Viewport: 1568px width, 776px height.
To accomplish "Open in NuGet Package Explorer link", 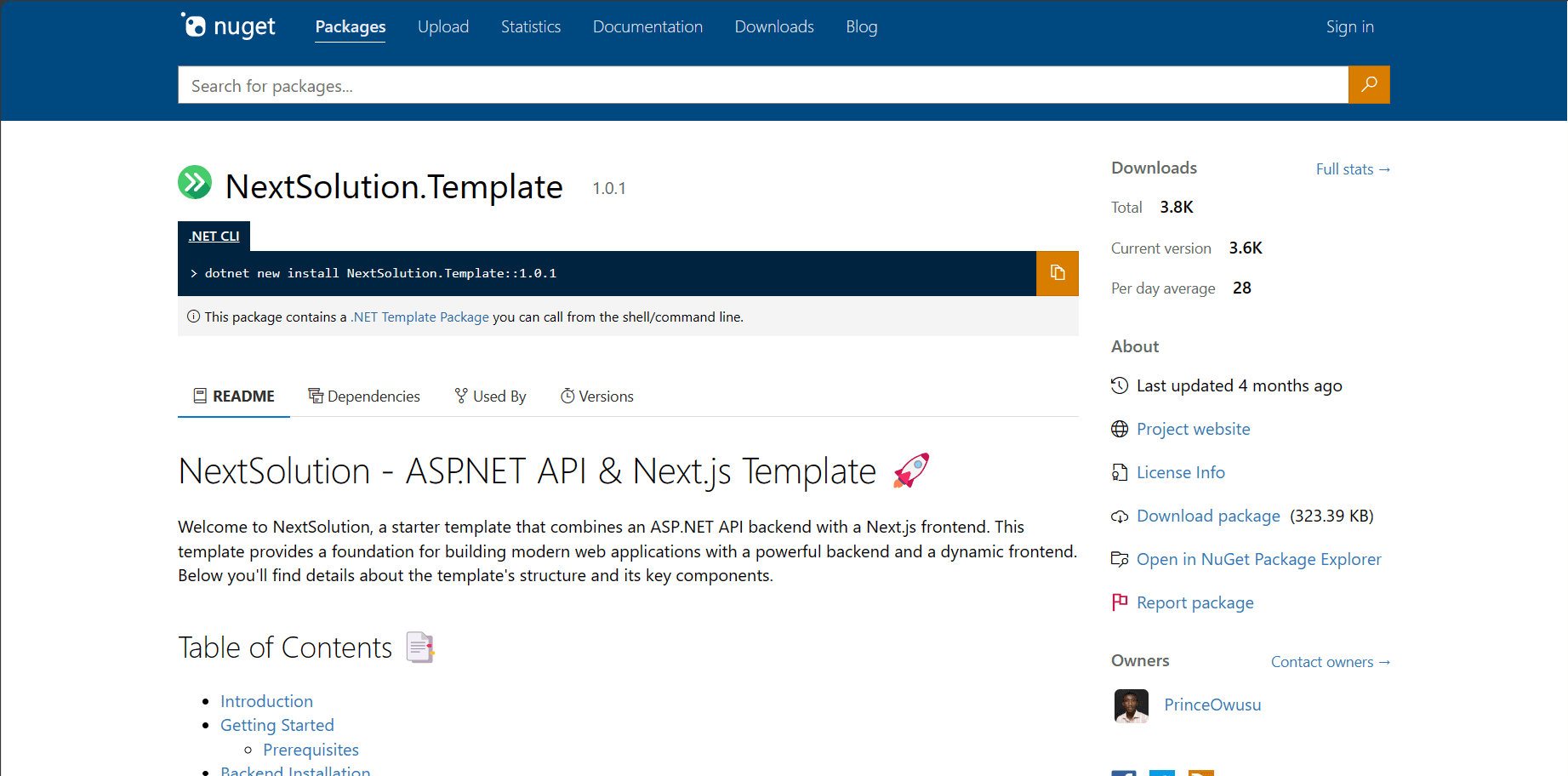I will (1259, 559).
